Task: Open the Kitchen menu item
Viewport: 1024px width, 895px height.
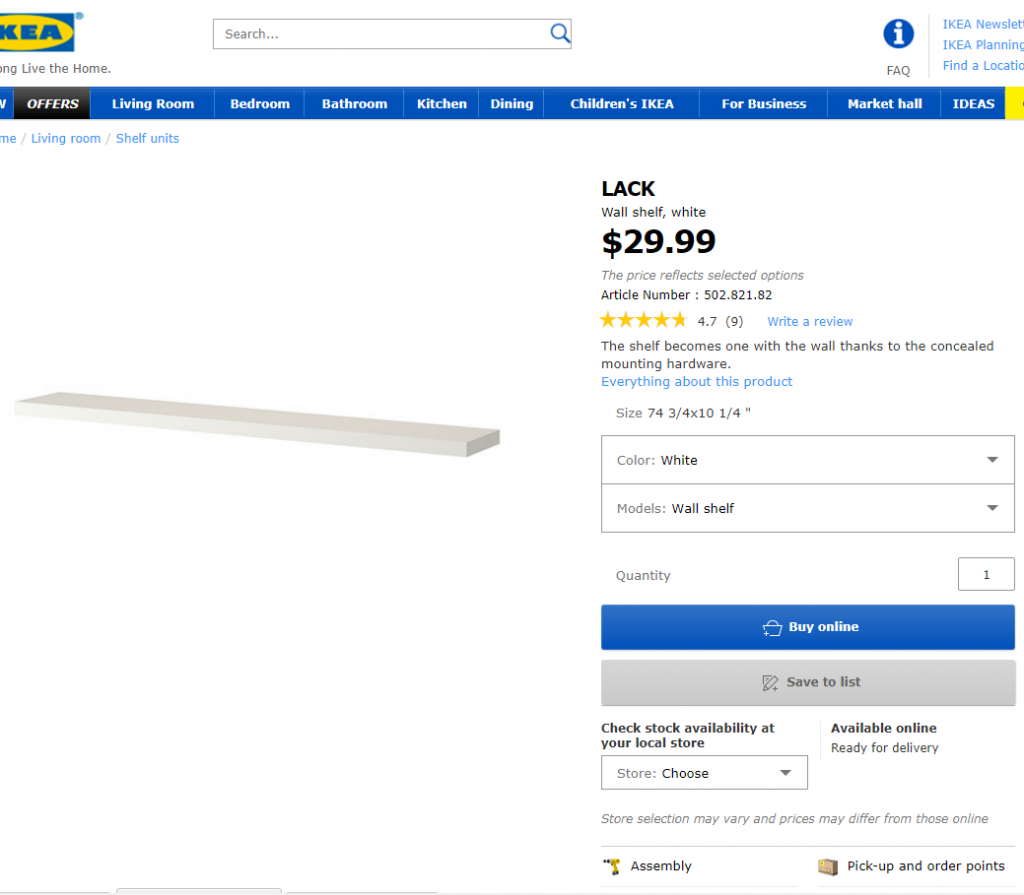Action: click(x=442, y=104)
